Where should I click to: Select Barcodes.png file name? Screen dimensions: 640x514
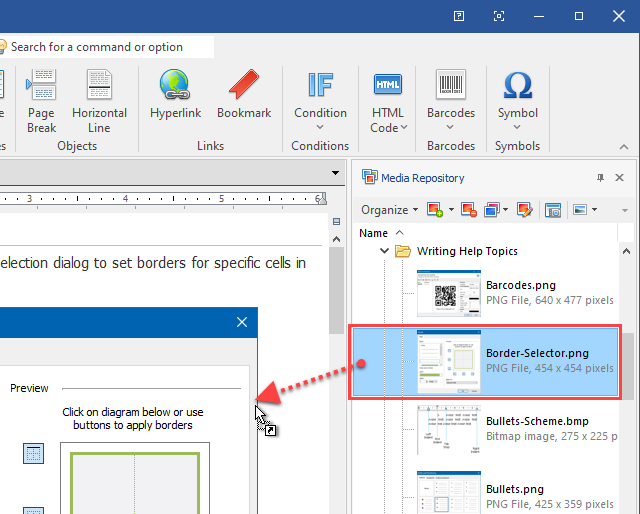tap(521, 285)
